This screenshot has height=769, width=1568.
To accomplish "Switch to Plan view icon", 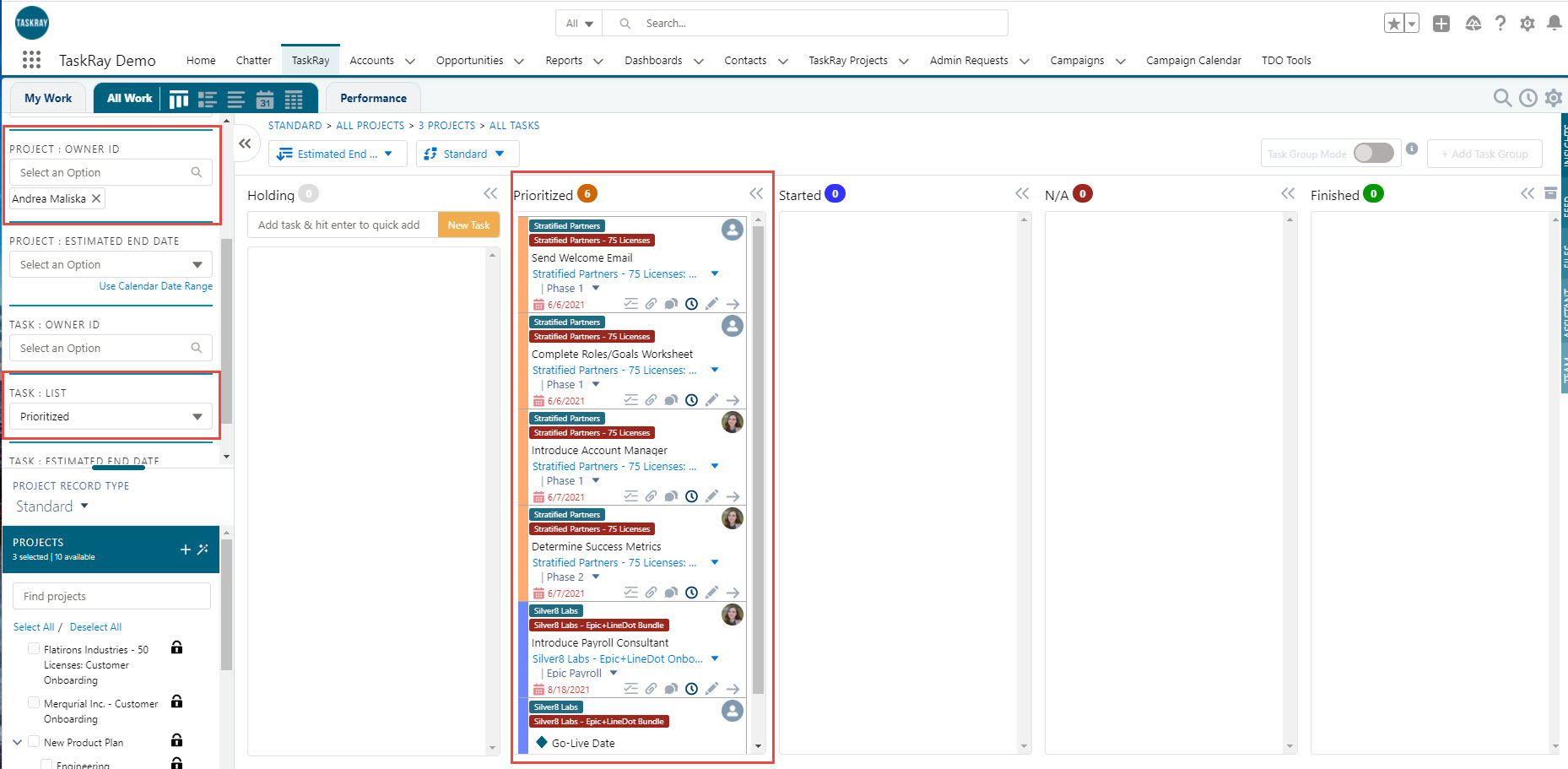I will click(208, 100).
